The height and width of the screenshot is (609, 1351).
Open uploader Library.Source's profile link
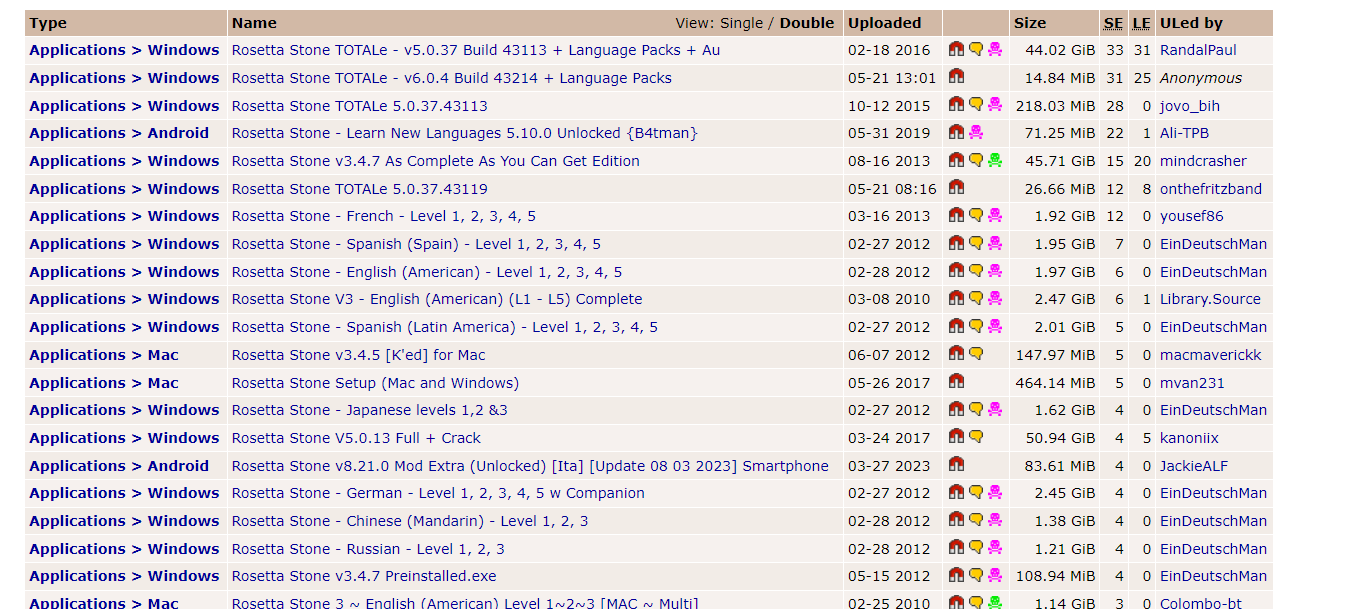1210,299
